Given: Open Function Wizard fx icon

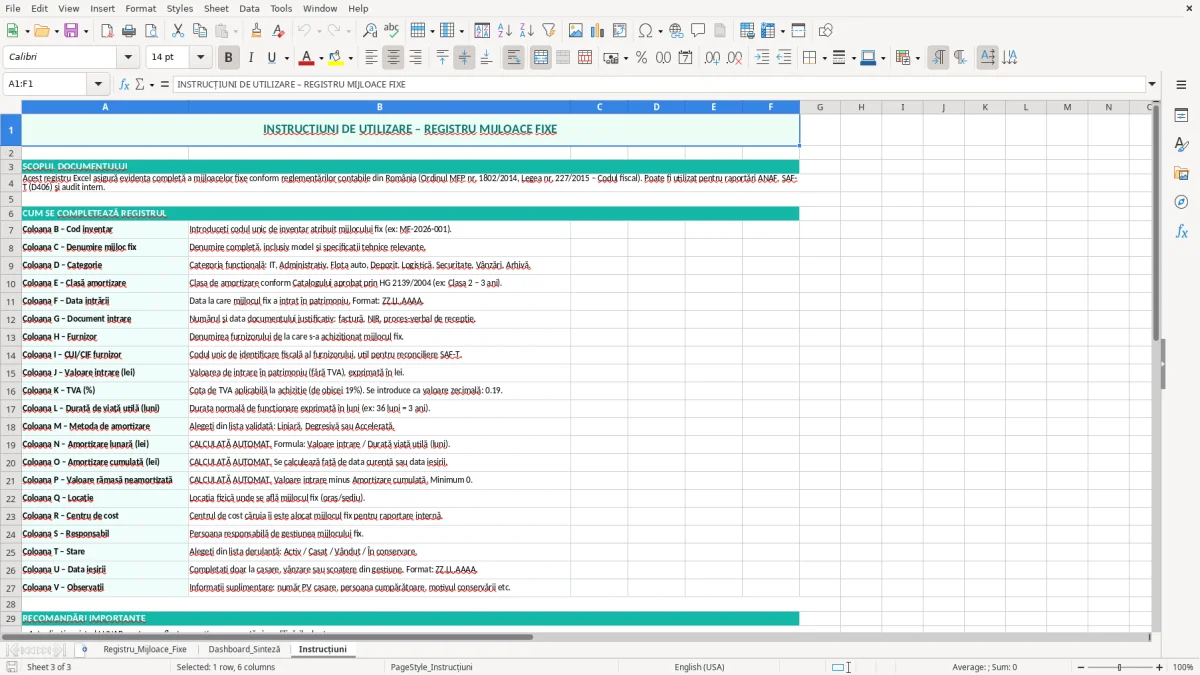Looking at the screenshot, I should [124, 84].
